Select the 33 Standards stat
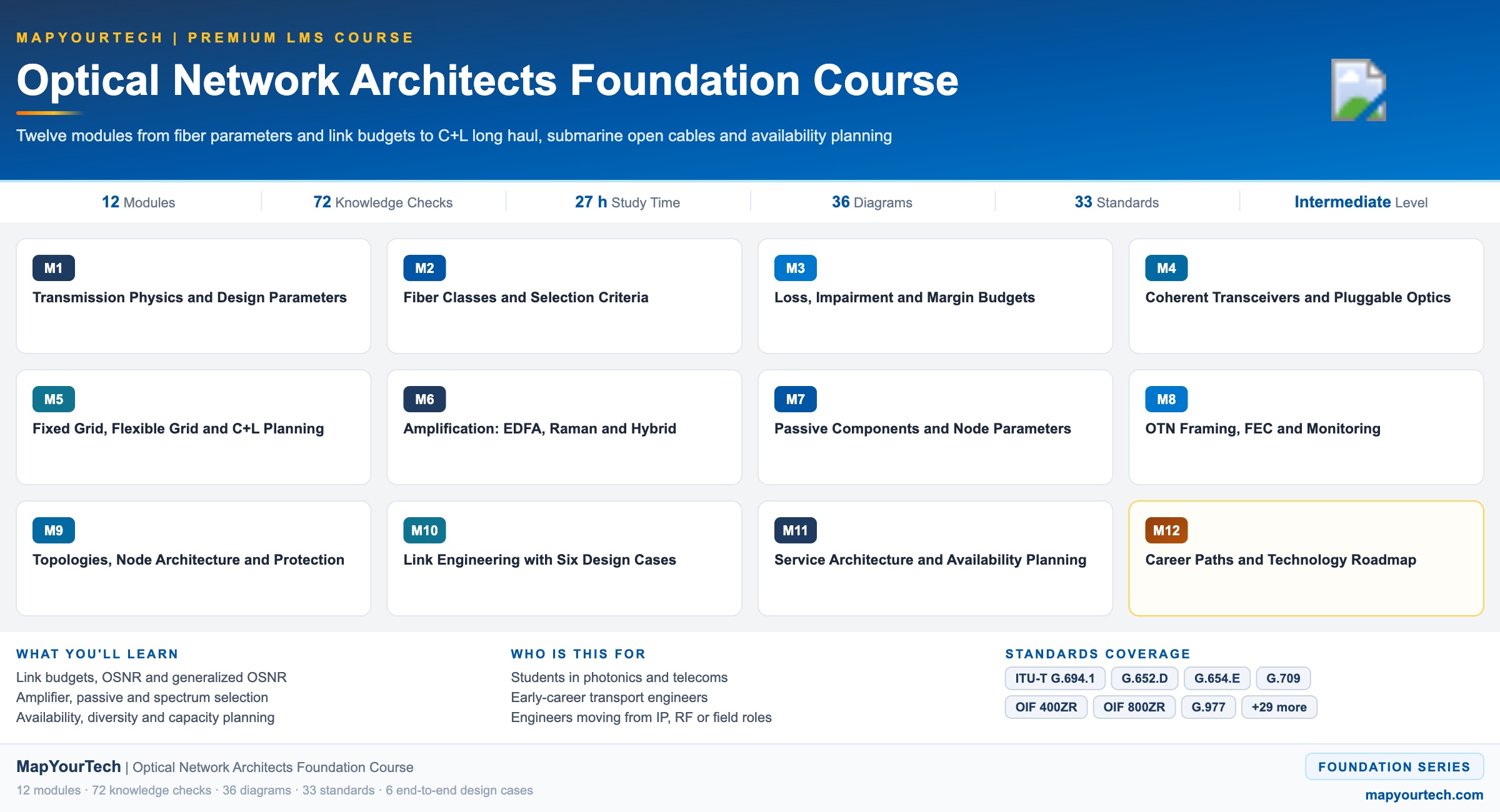1500x812 pixels. pos(1117,202)
